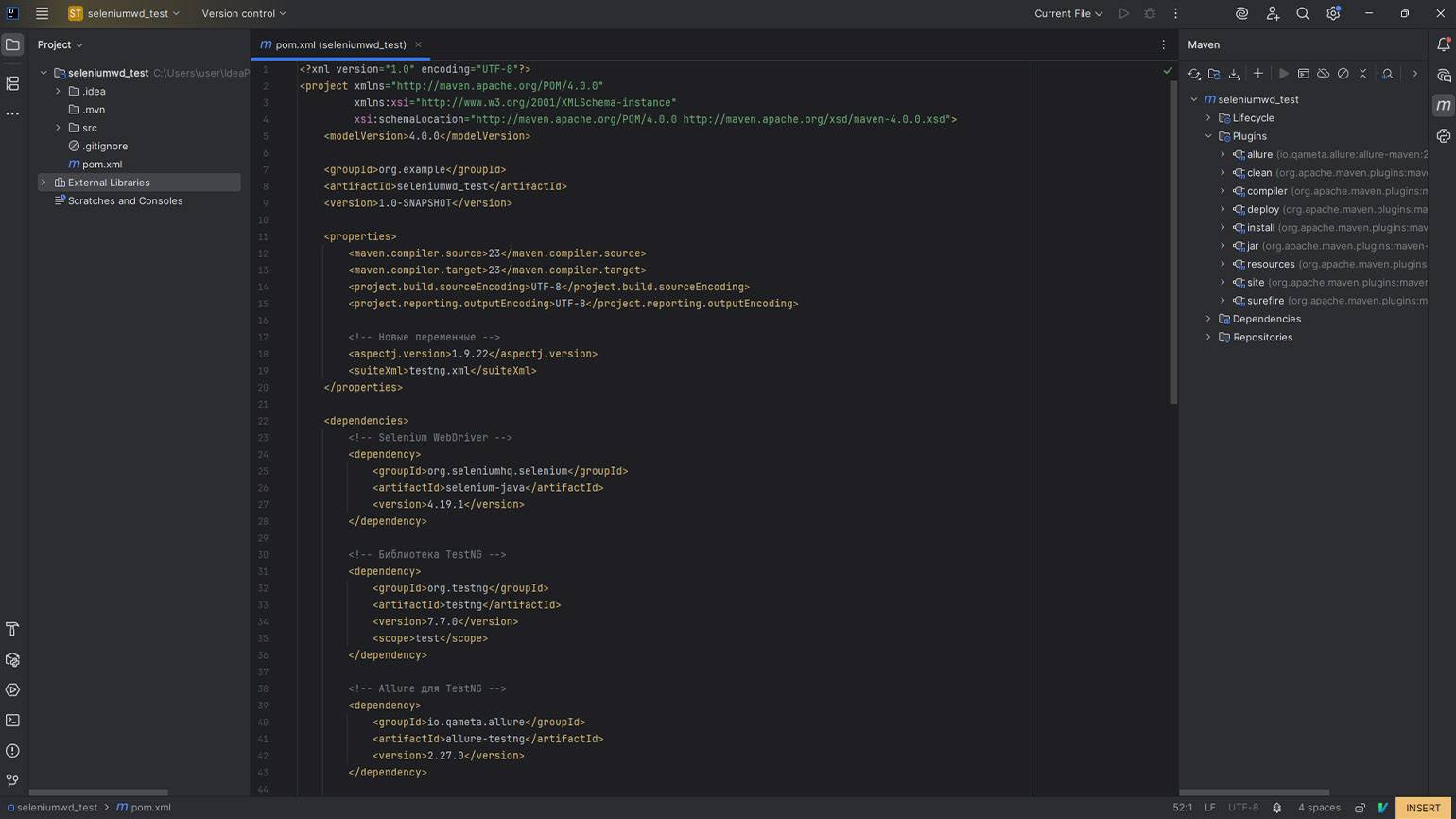Expand the Dependencies node in Maven
This screenshot has width=1456, height=819.
tap(1208, 319)
